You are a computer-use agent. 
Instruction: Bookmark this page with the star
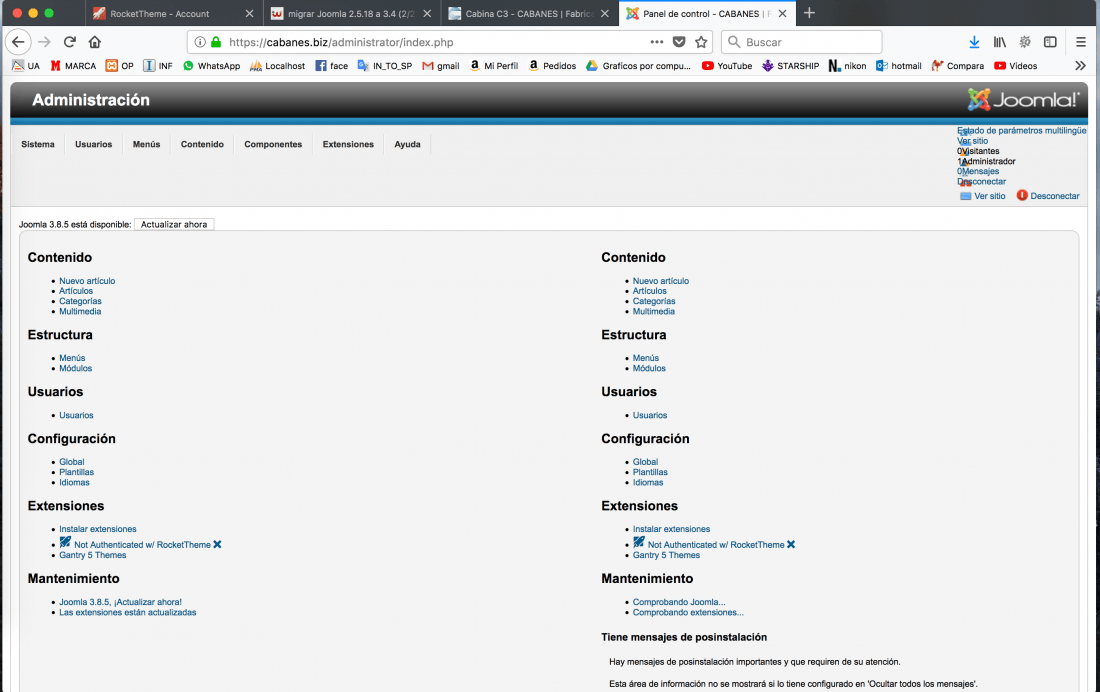tap(701, 42)
